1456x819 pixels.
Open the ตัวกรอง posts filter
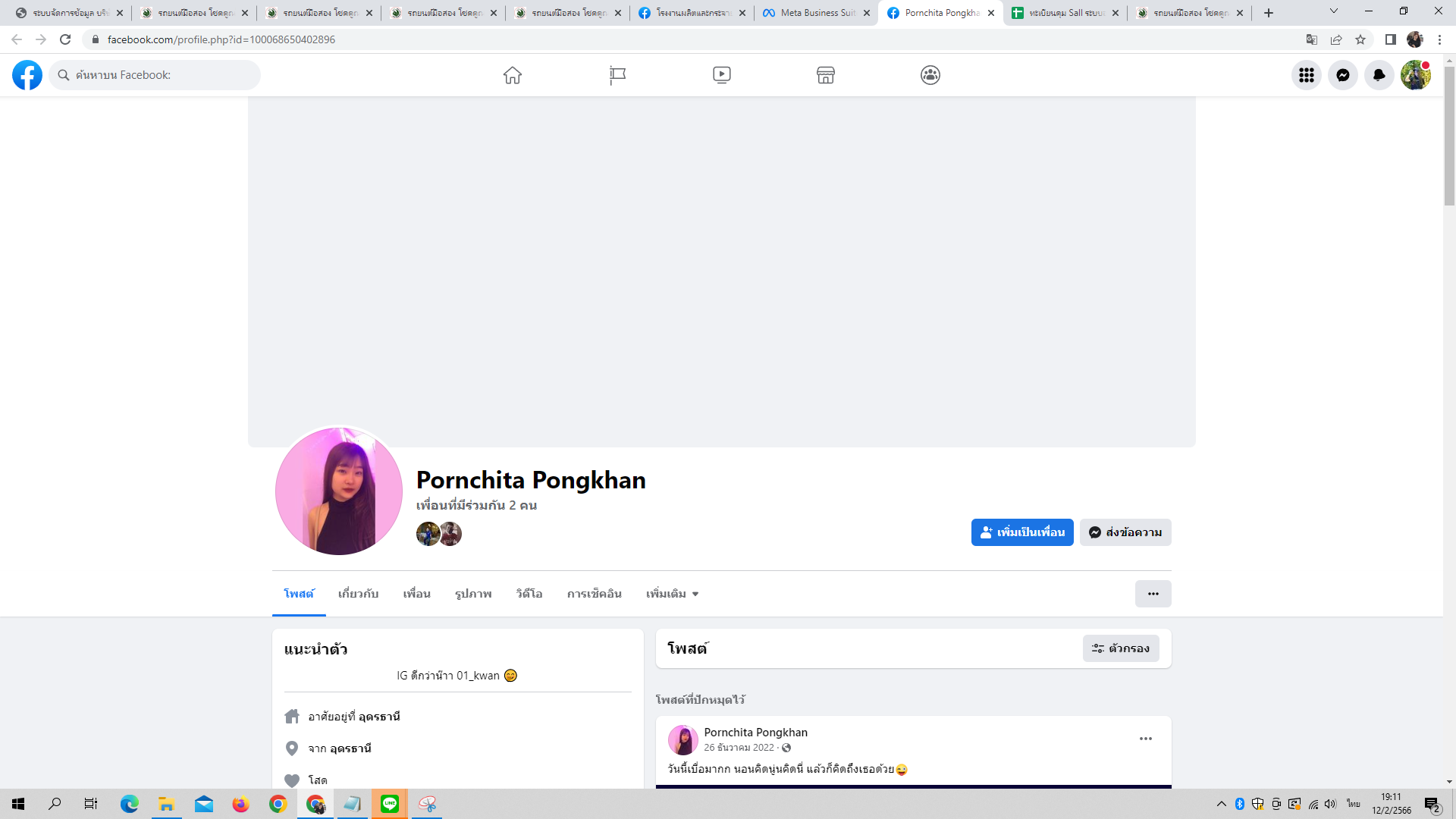click(1120, 648)
